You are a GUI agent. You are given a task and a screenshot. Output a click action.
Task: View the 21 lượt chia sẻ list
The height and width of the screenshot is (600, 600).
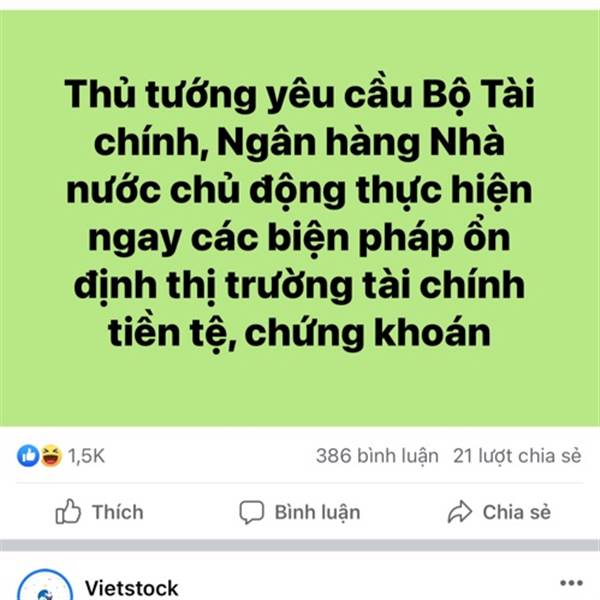pos(517,456)
